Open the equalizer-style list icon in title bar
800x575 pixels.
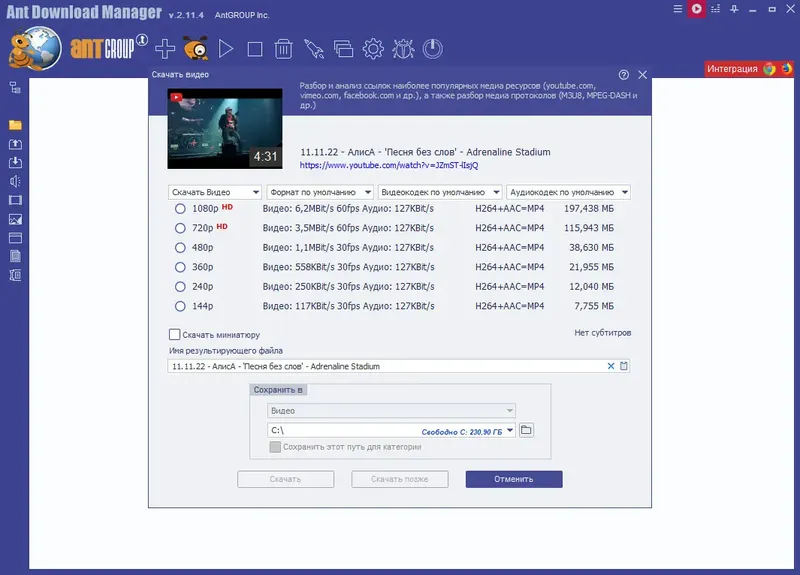(x=715, y=9)
